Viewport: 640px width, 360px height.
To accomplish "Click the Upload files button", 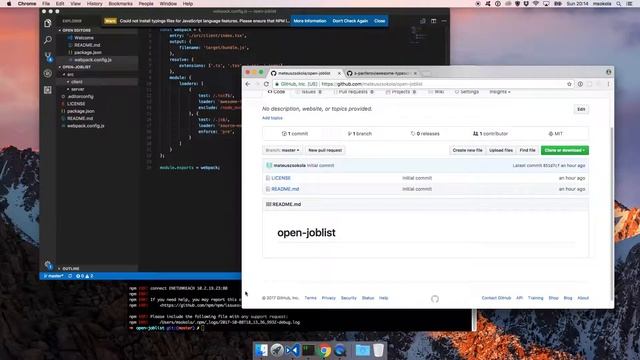I will click(501, 150).
